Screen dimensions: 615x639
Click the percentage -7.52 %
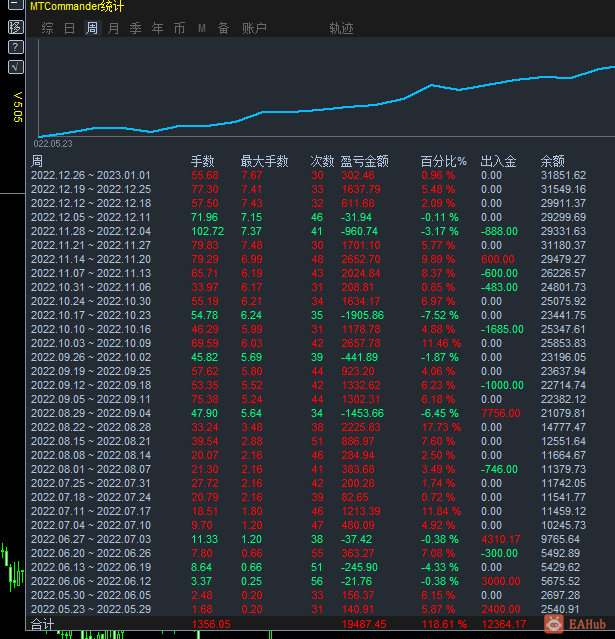coord(439,315)
